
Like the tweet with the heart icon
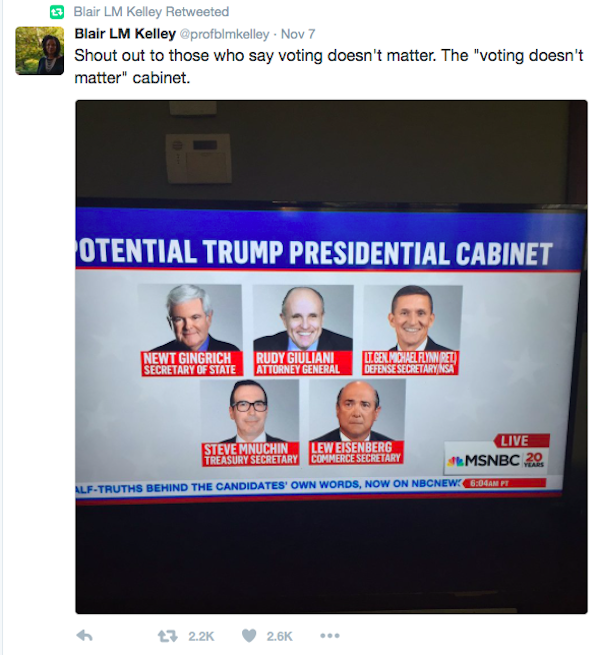249,636
